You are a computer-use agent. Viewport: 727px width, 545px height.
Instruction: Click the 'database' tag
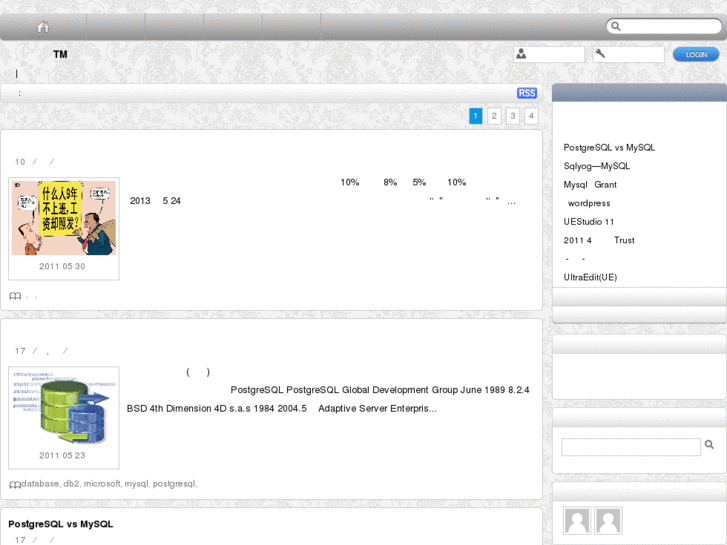[40, 484]
